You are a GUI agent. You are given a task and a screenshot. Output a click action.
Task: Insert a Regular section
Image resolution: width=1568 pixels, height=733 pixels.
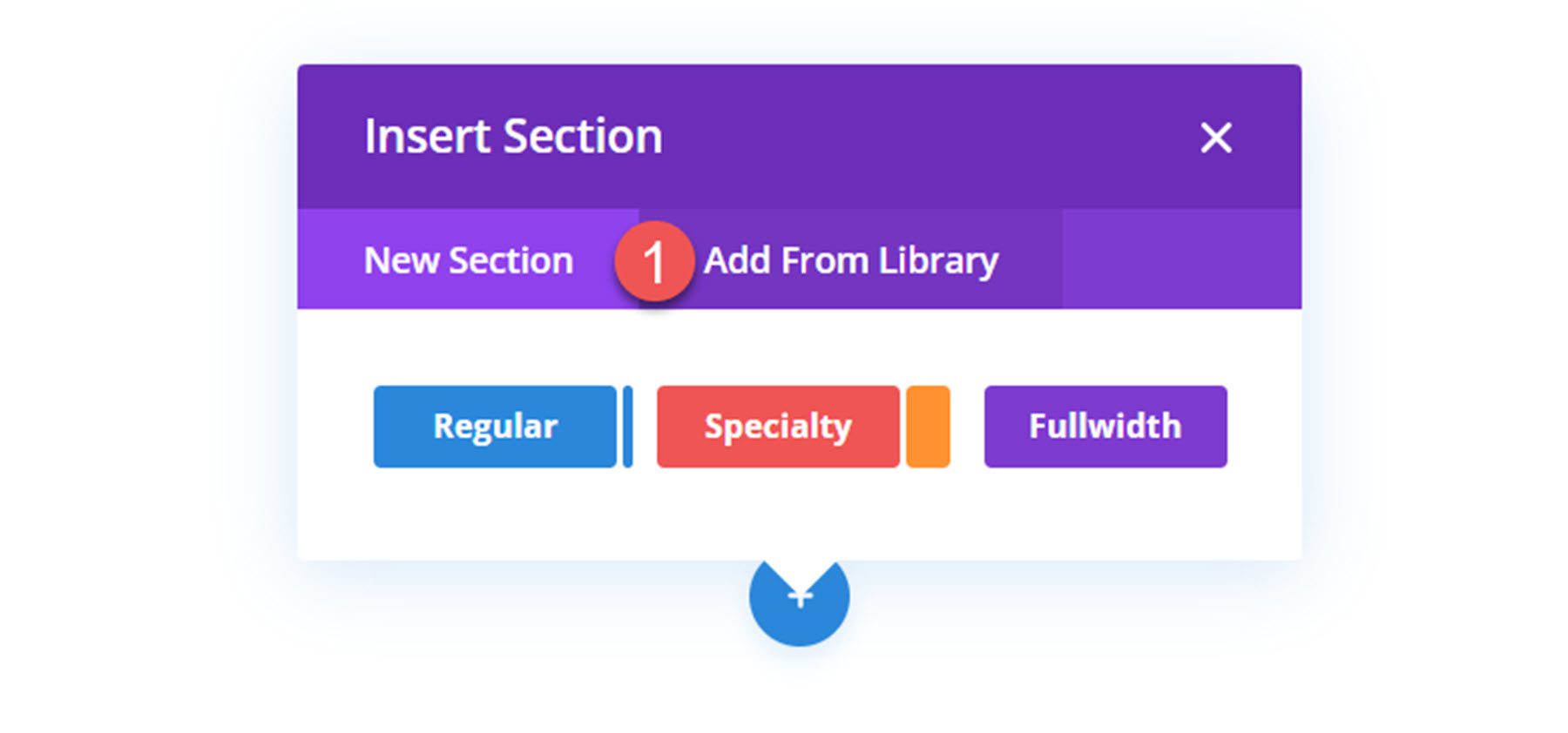click(x=495, y=427)
